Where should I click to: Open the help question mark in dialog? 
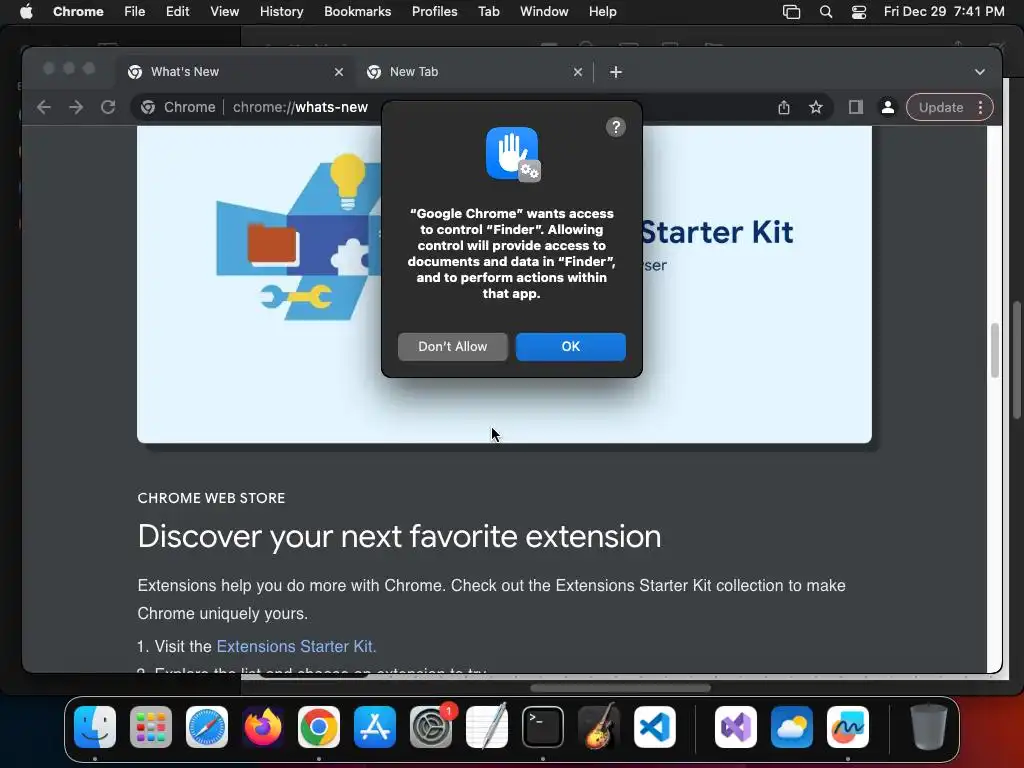(615, 127)
